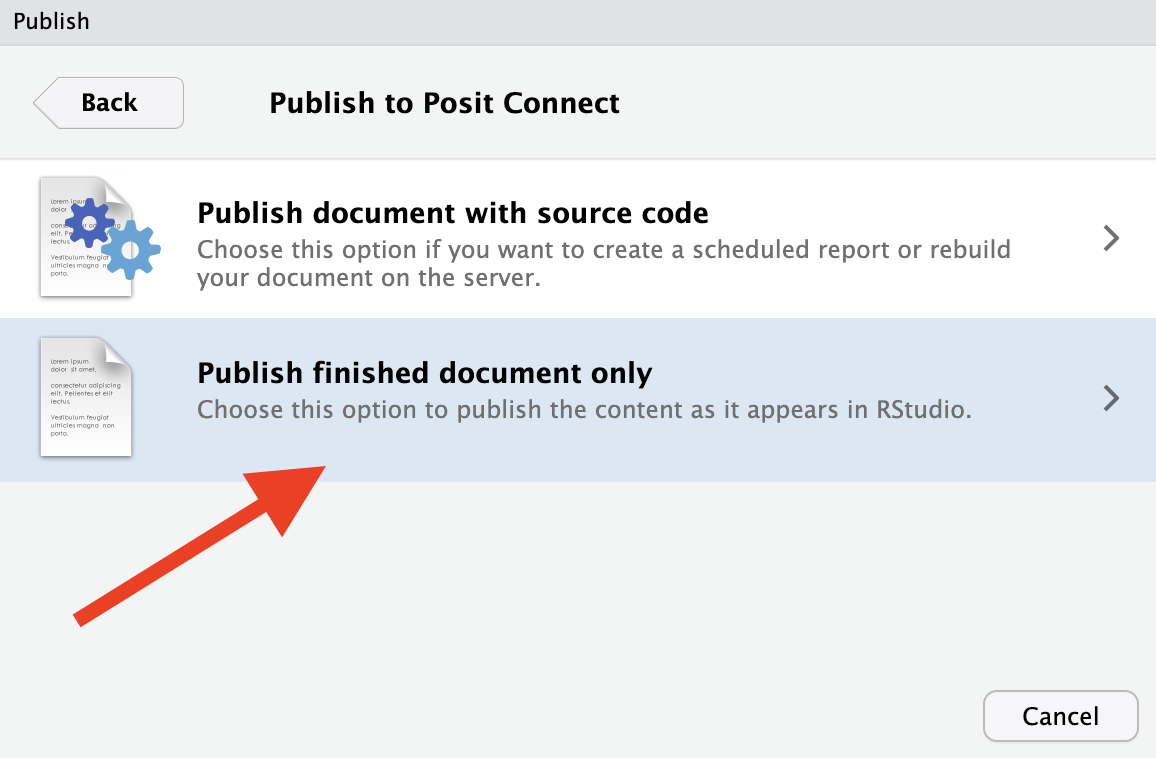The width and height of the screenshot is (1156, 758).
Task: Expand chevron for publish finished document only
Action: (1110, 398)
